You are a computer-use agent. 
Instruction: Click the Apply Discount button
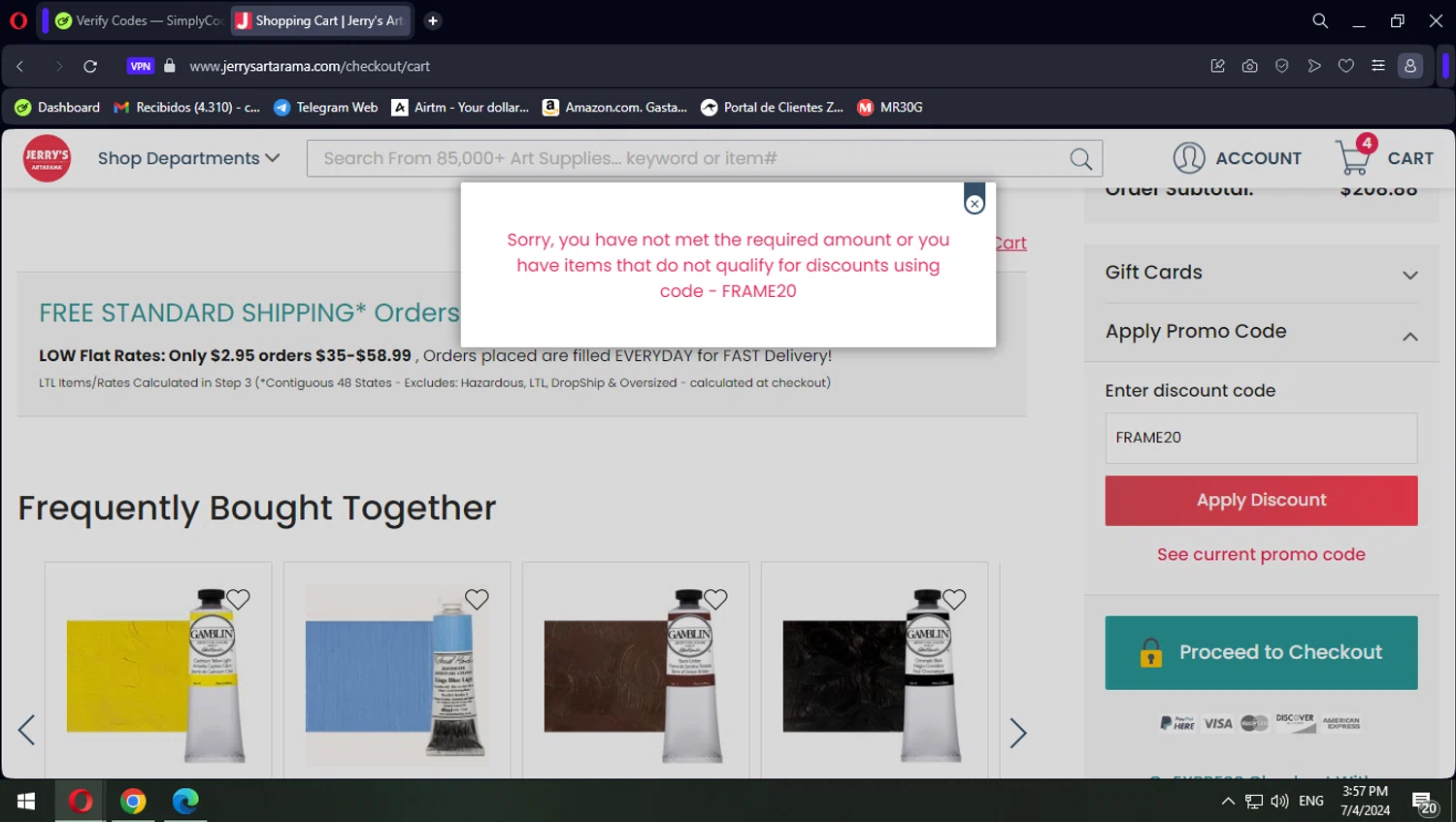[1261, 500]
